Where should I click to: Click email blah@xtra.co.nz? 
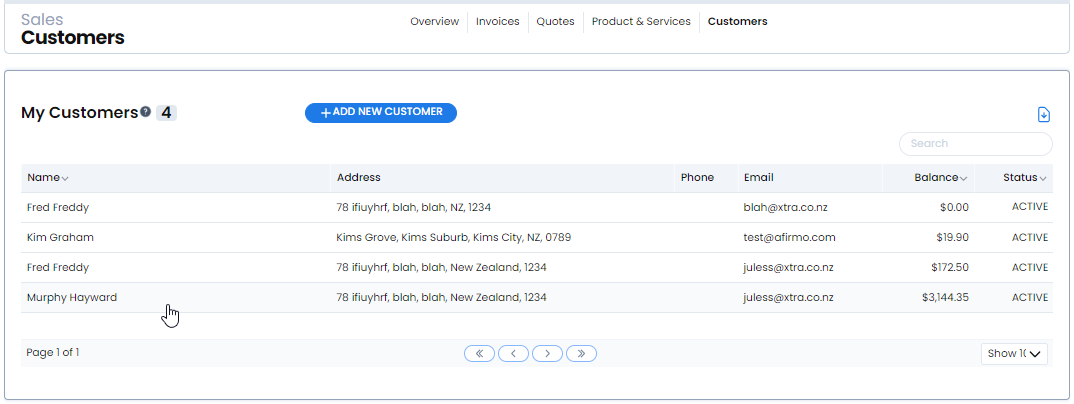[786, 207]
